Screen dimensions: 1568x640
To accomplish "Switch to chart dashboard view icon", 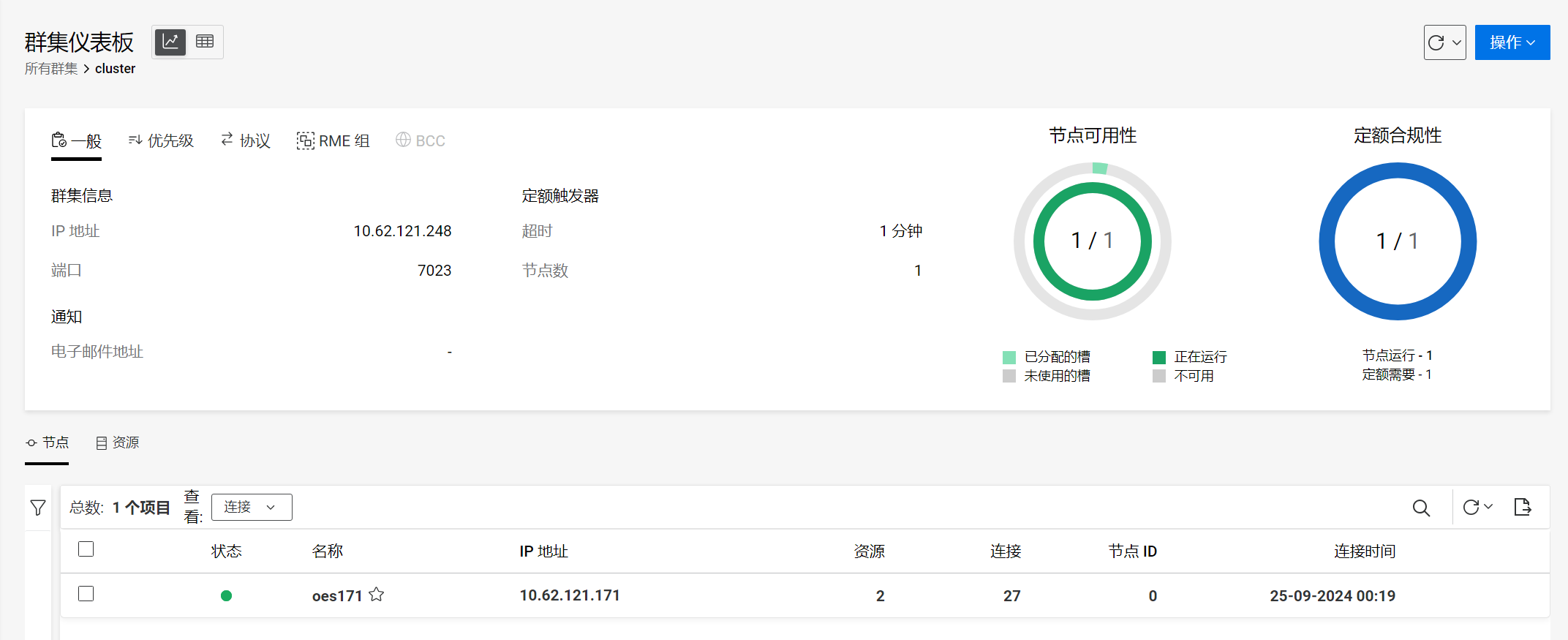I will point(170,42).
